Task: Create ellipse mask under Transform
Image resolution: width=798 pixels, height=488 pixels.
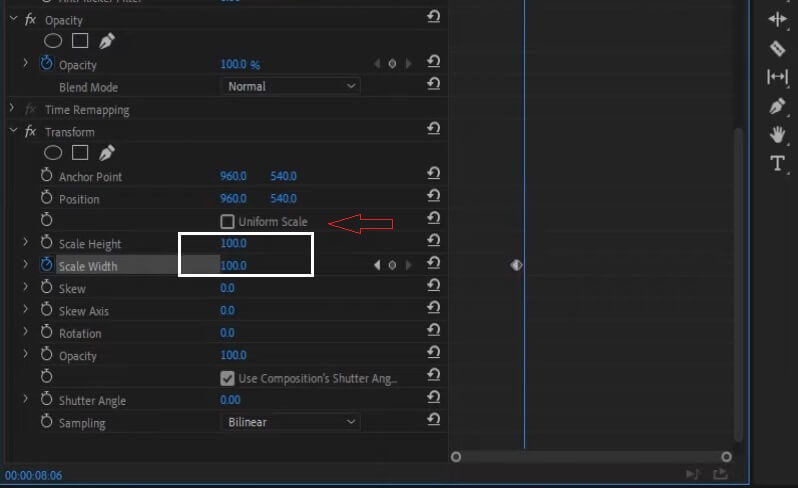Action: click(x=53, y=153)
